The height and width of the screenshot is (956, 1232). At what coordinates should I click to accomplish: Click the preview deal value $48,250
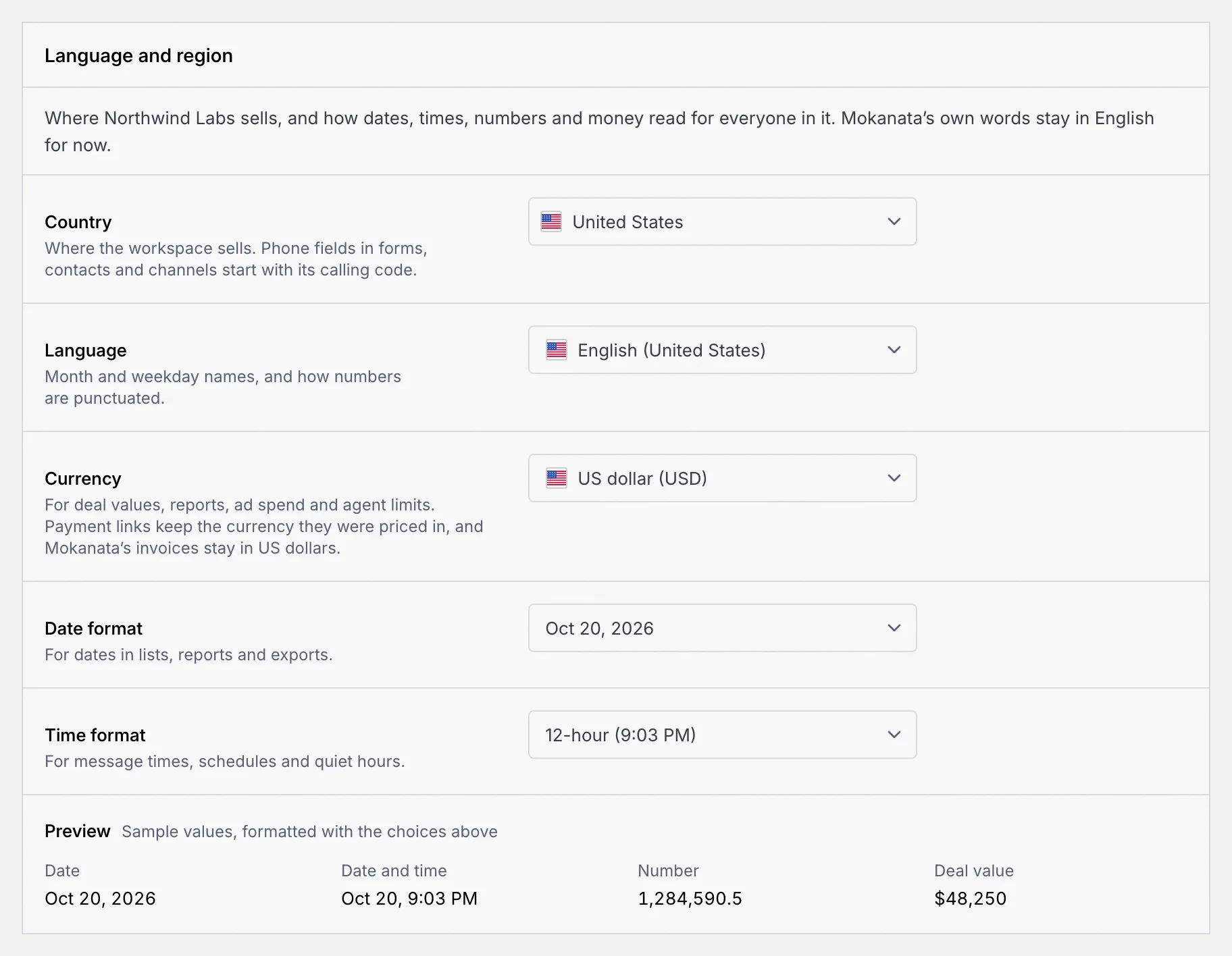[971, 899]
